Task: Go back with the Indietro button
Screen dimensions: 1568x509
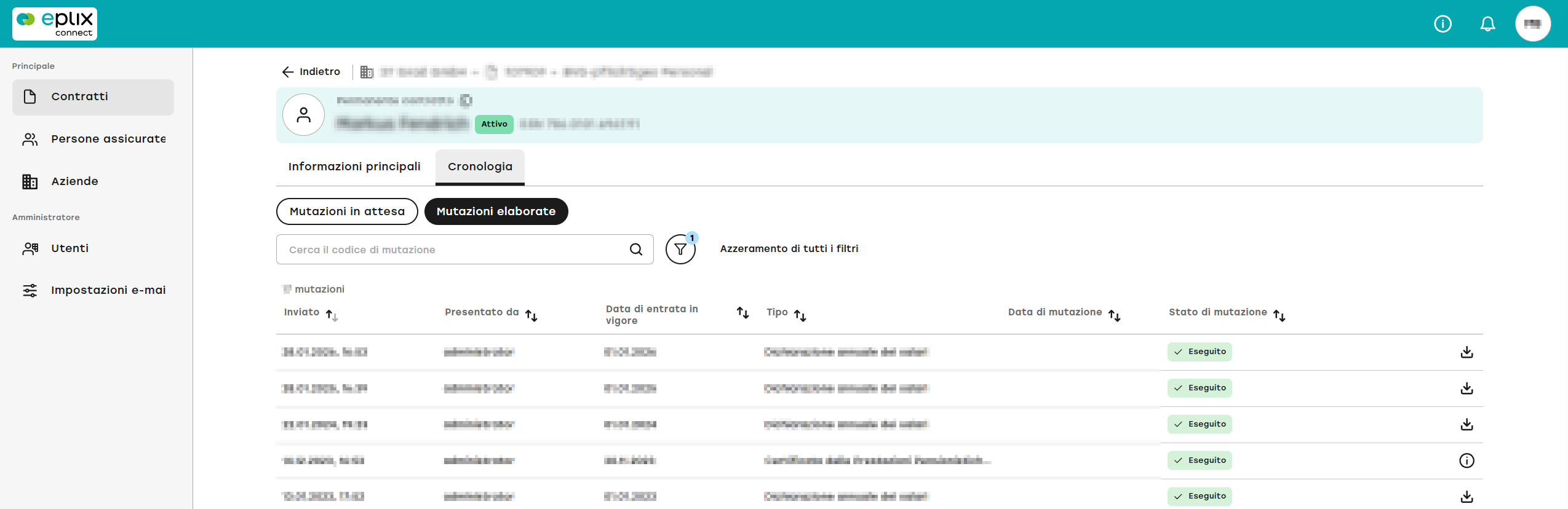Action: point(311,72)
